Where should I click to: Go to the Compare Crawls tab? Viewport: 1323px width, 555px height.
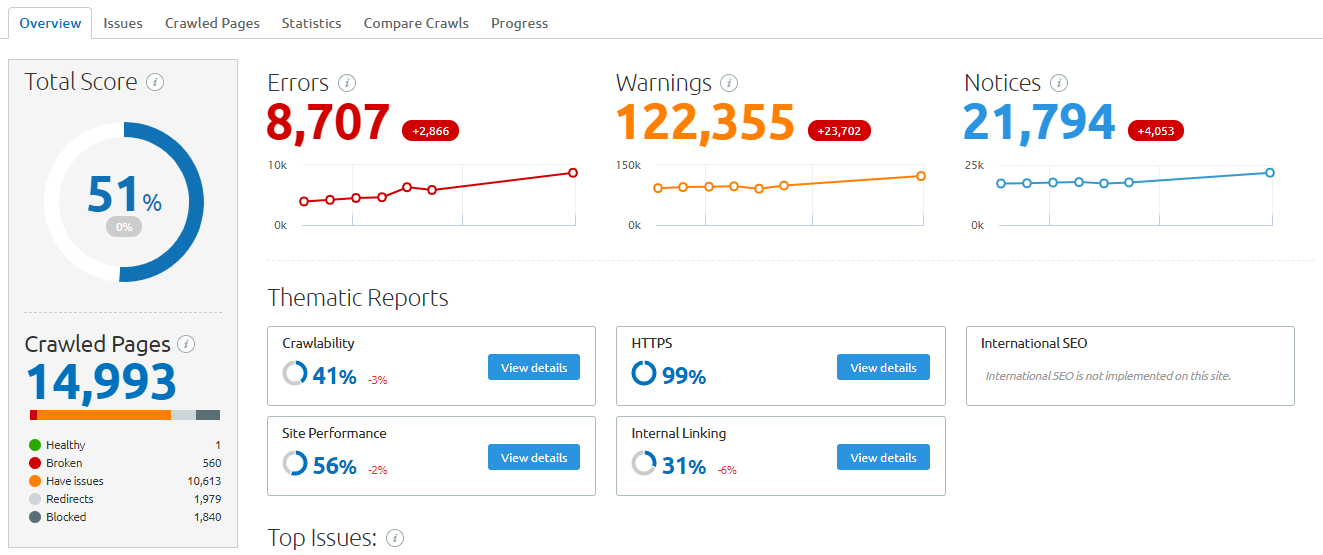coord(416,23)
